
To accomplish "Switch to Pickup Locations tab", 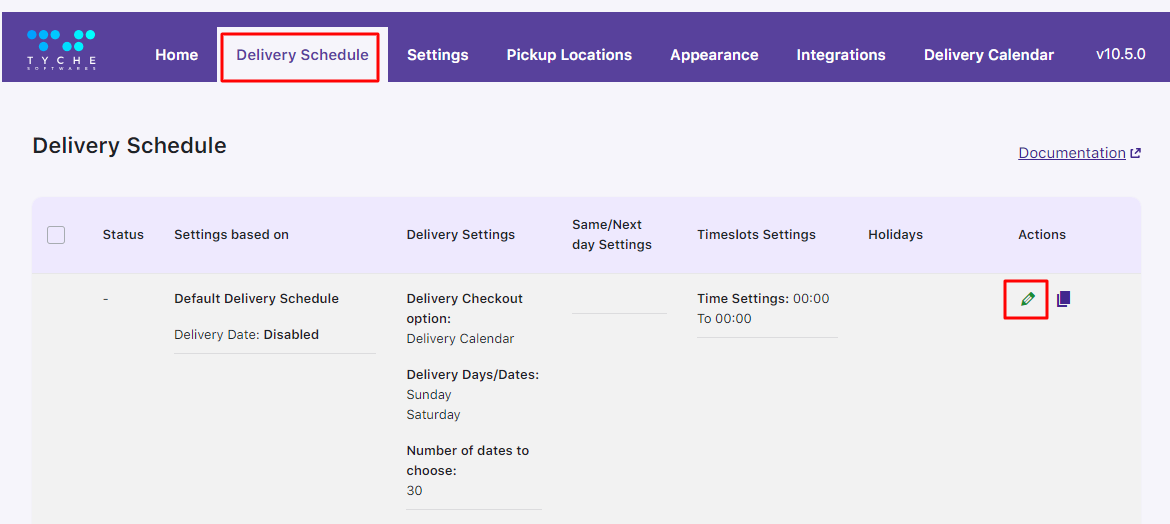I will pyautogui.click(x=569, y=55).
